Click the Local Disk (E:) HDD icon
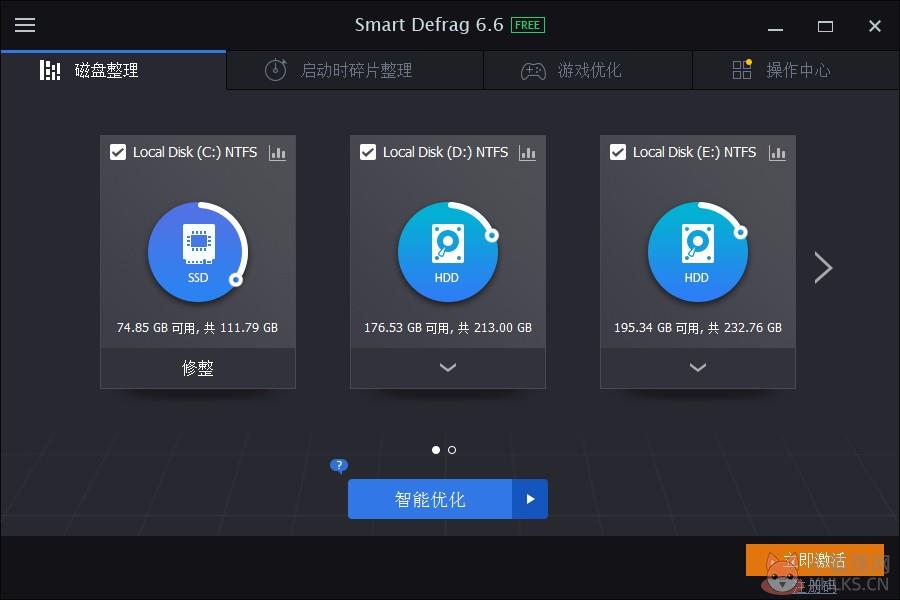The image size is (900, 600). (698, 251)
